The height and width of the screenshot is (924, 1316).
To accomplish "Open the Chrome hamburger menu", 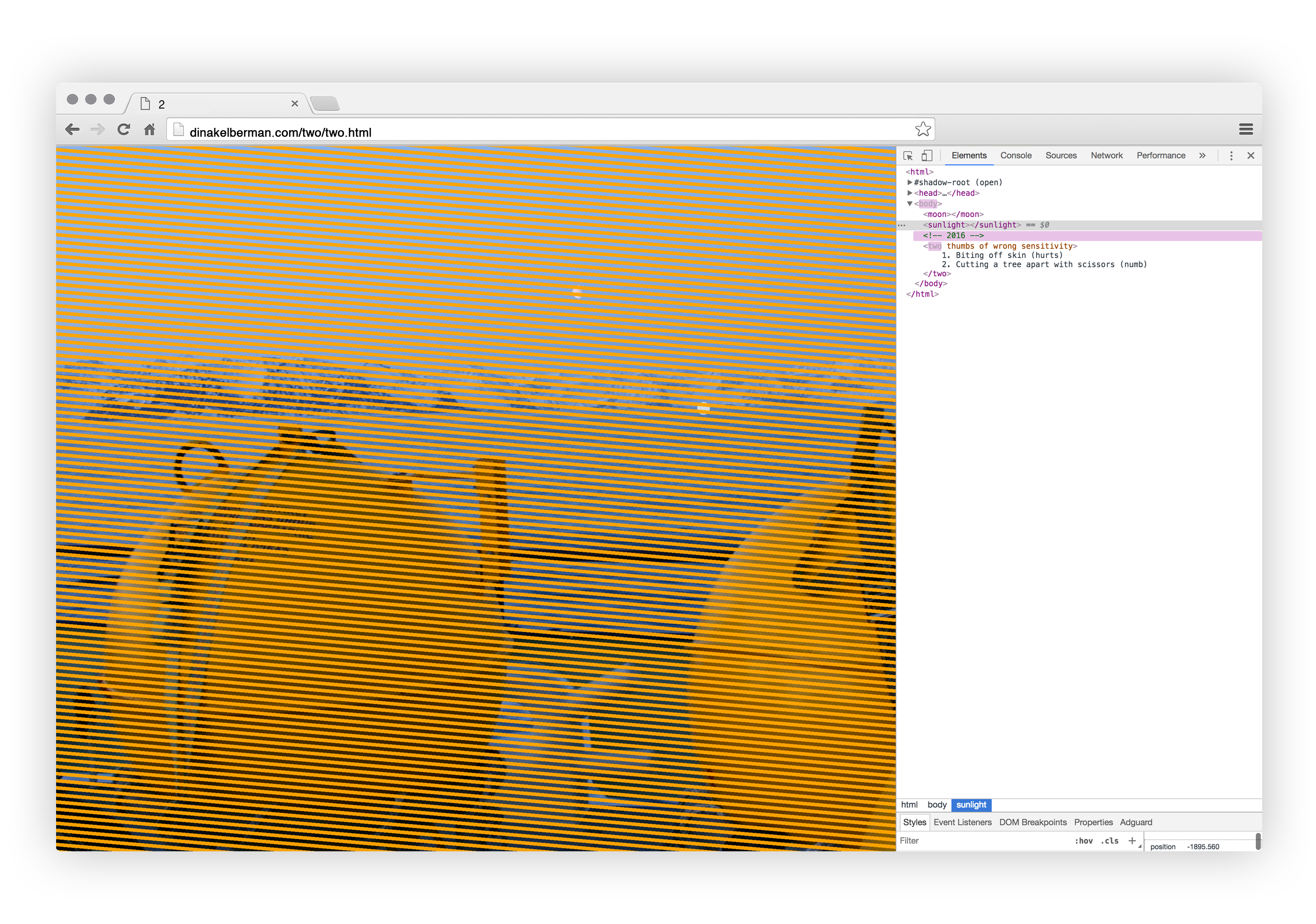I will pyautogui.click(x=1246, y=130).
